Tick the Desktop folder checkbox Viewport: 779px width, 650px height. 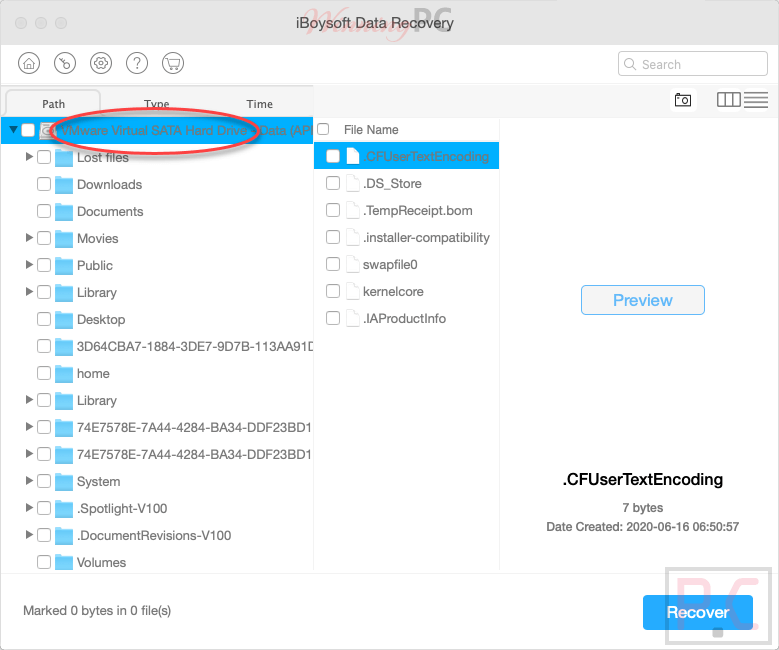click(44, 319)
